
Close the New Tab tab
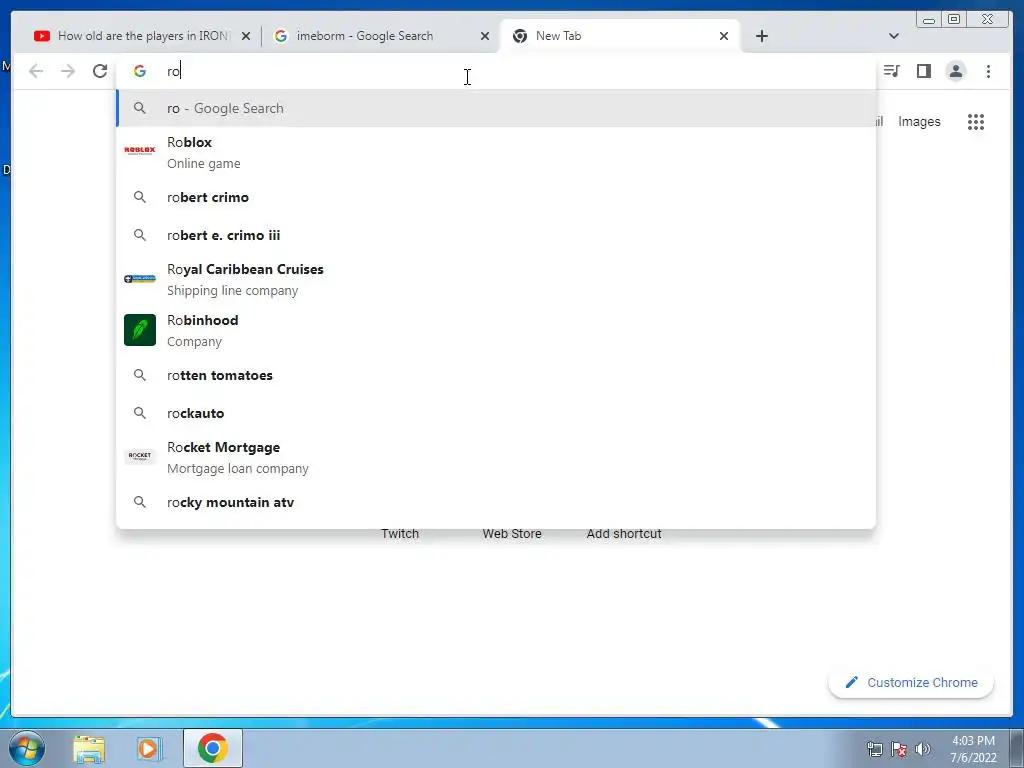pos(724,36)
